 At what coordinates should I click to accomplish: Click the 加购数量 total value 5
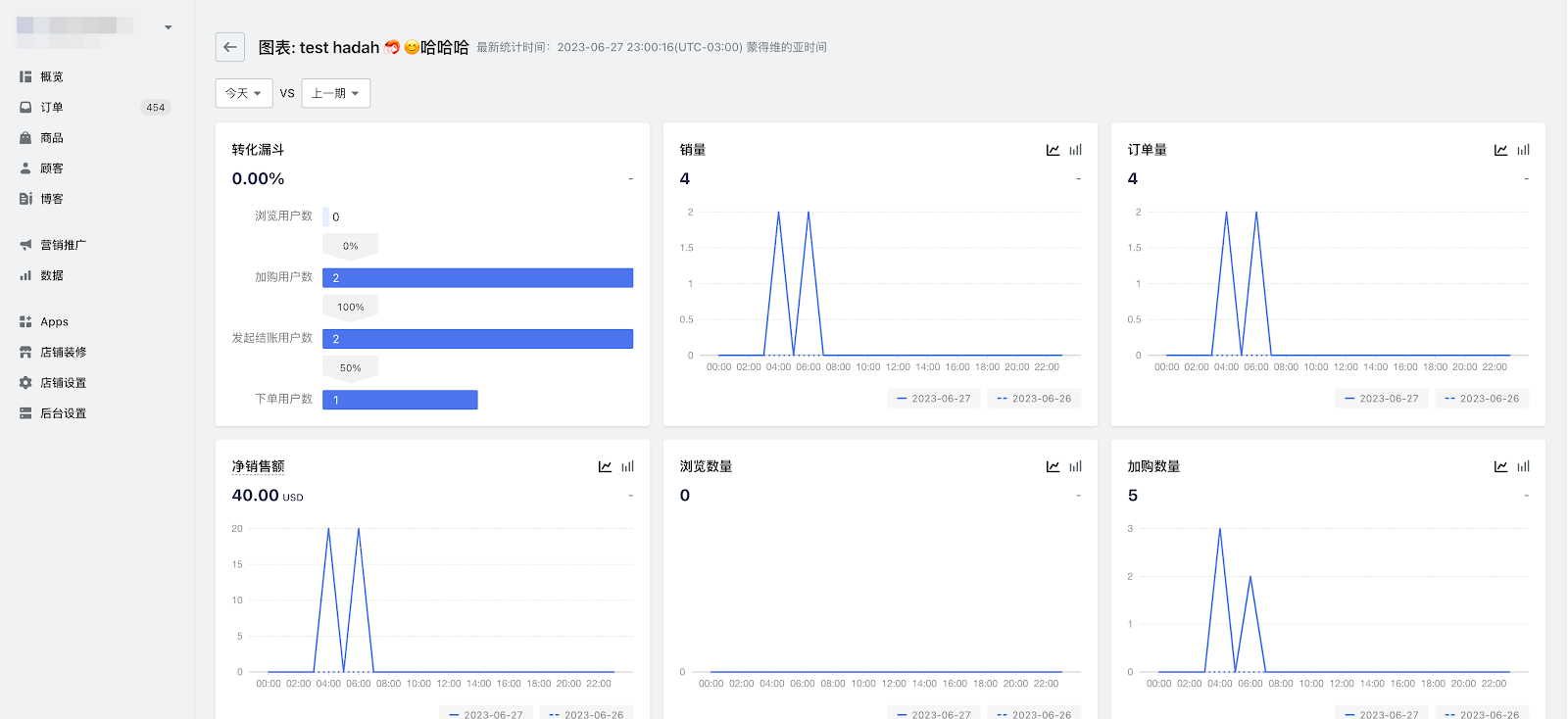pos(1133,496)
